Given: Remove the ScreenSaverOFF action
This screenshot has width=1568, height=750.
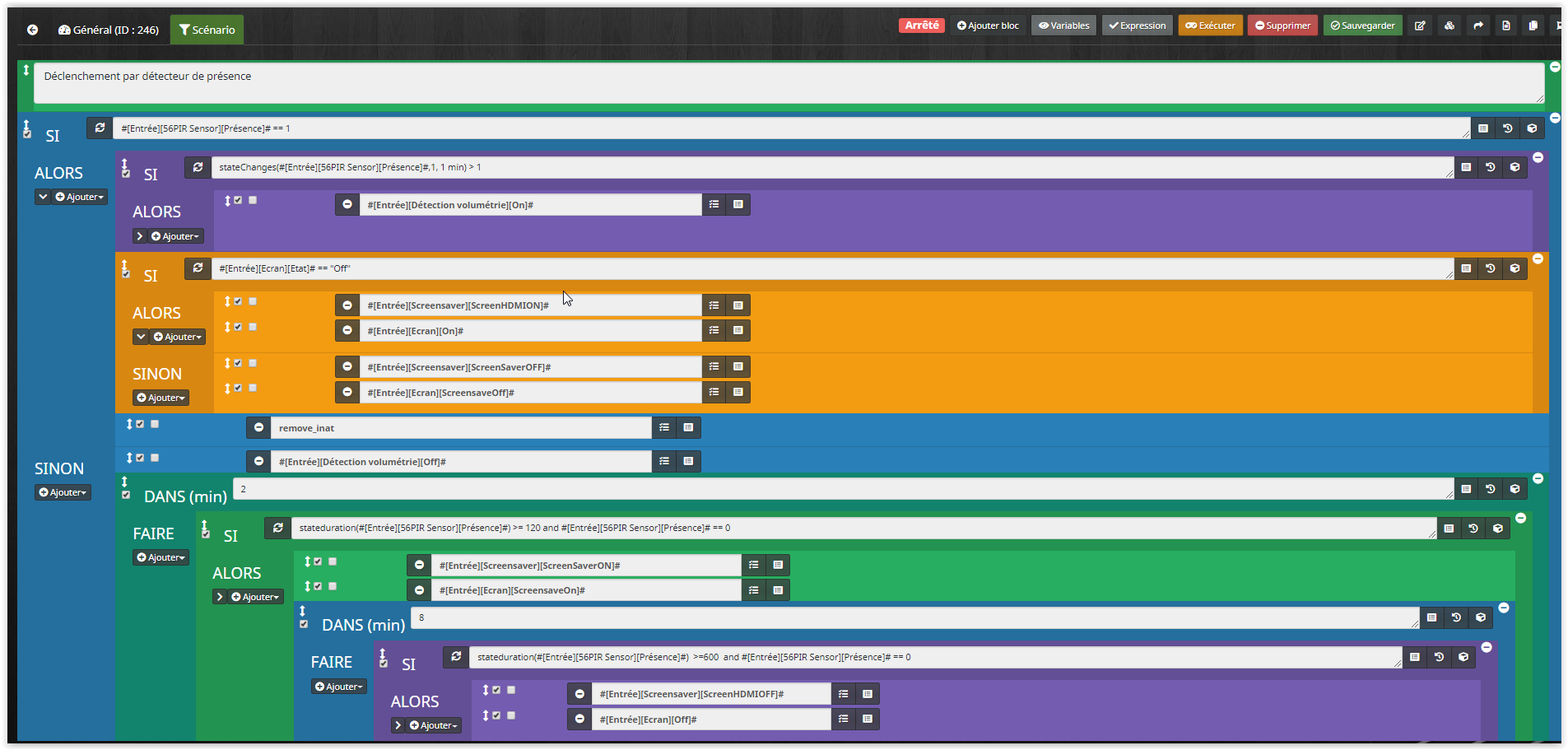Looking at the screenshot, I should [347, 366].
